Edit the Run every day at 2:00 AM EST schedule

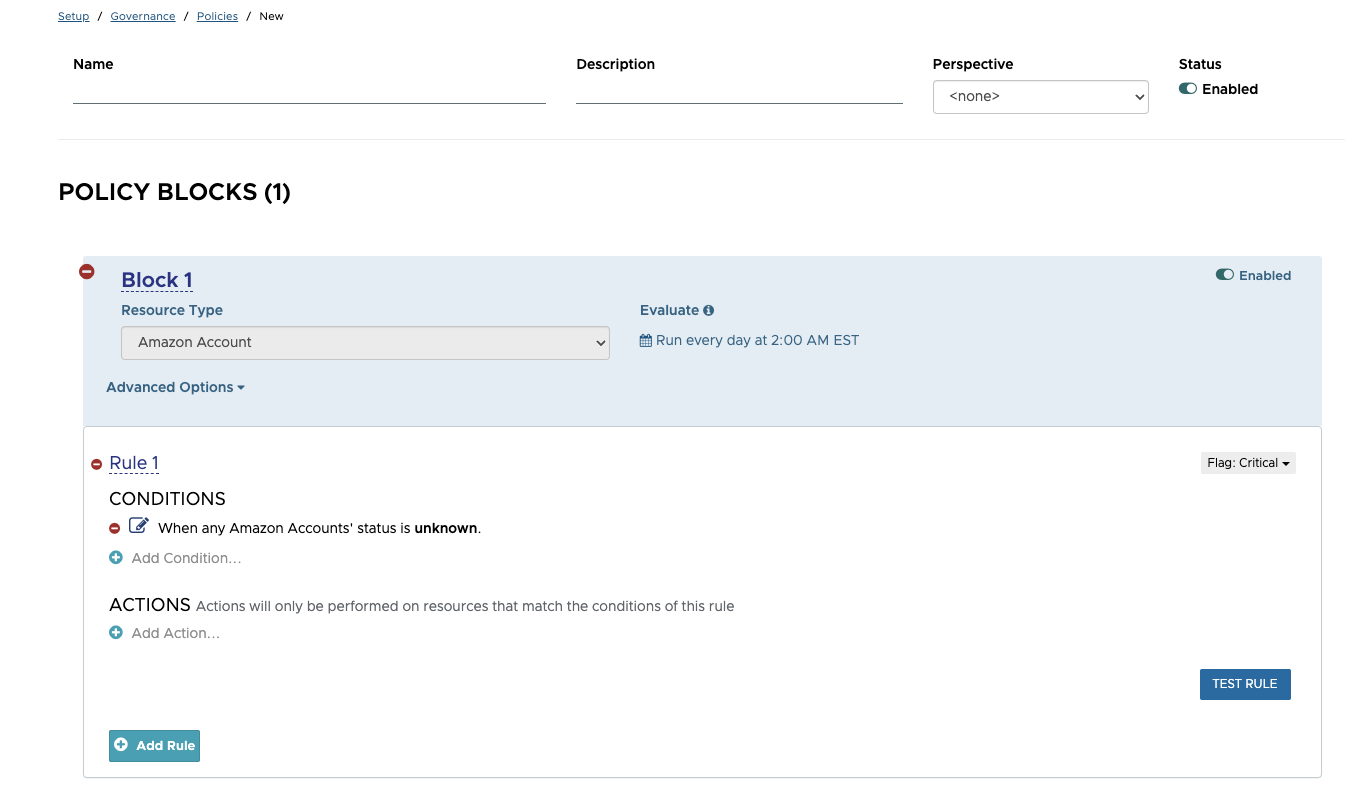(757, 340)
